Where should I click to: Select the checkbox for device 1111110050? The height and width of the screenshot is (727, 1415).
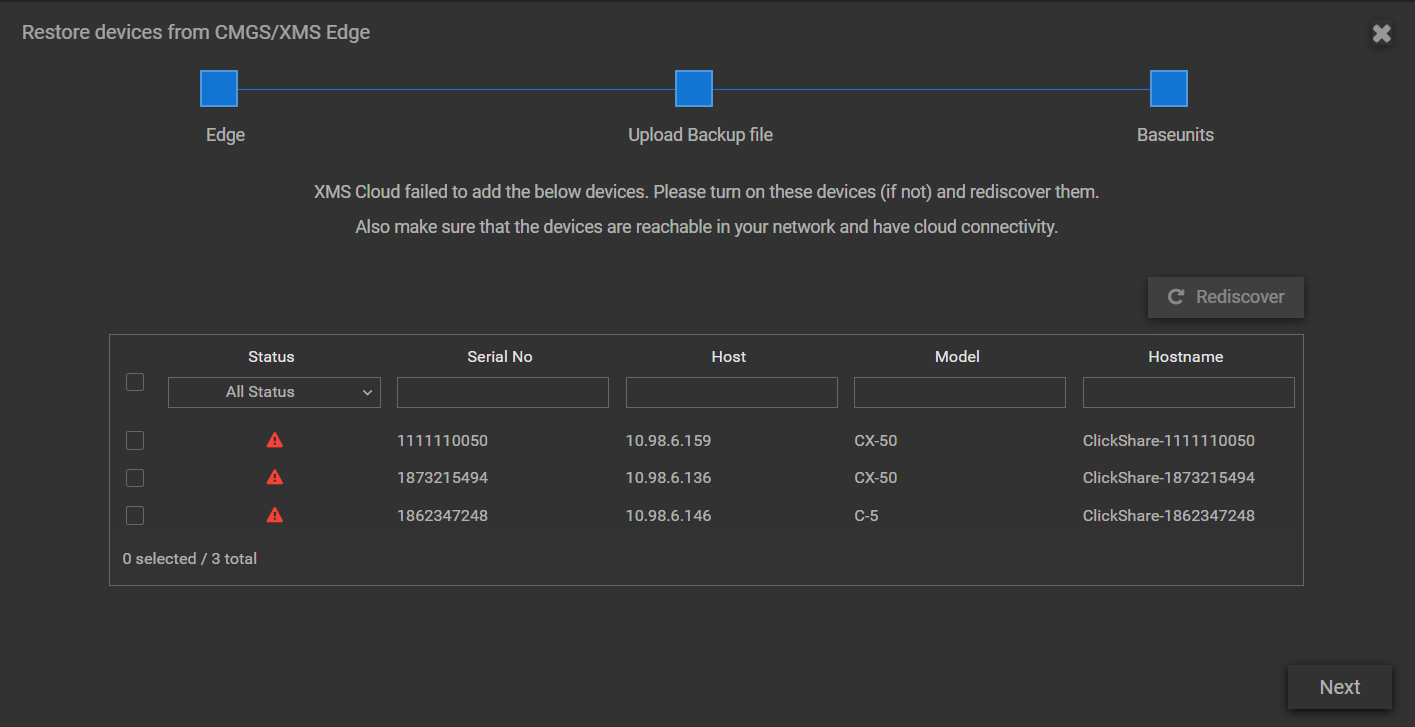coord(135,441)
